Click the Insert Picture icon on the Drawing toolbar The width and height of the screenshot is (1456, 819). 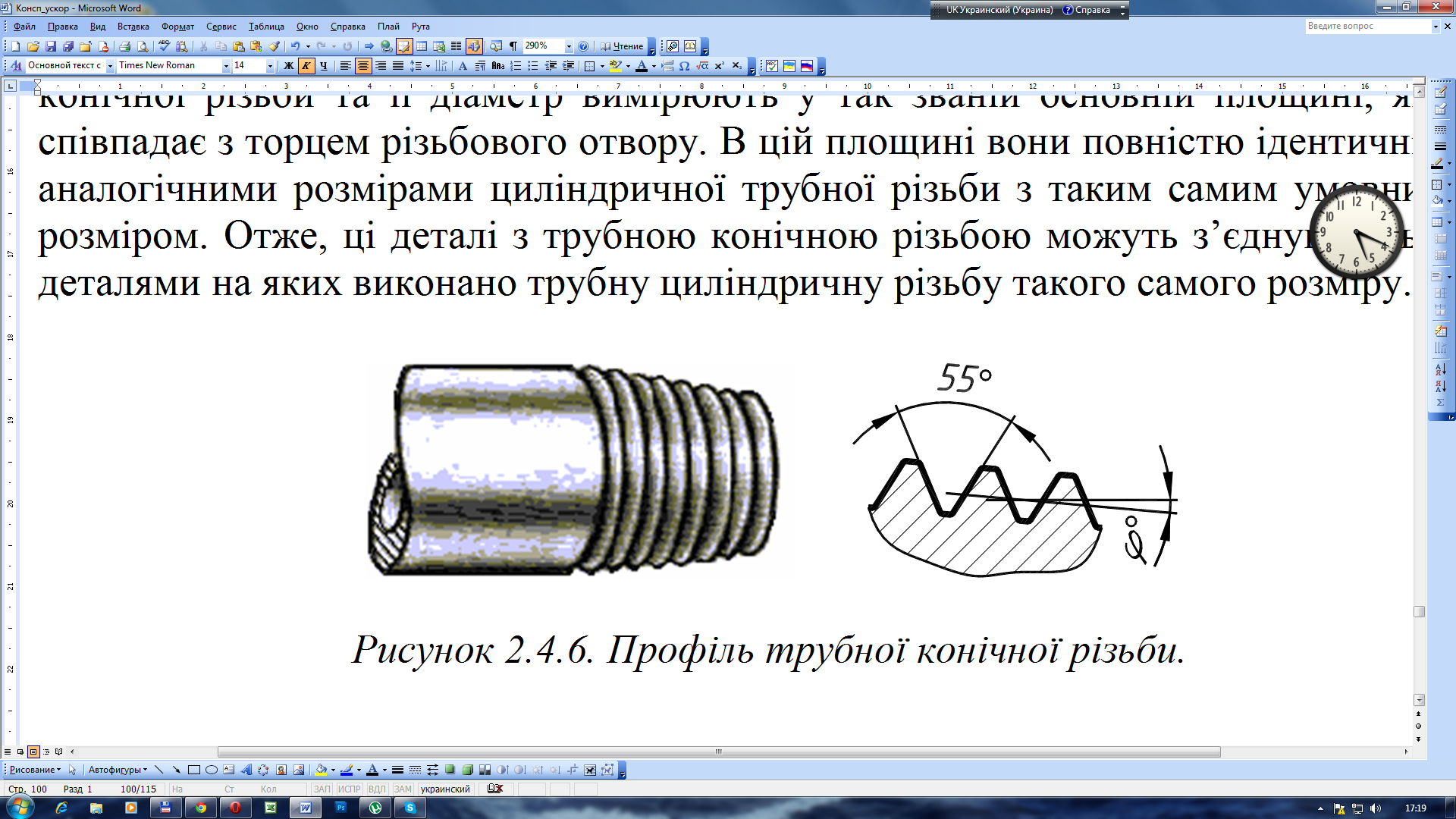click(299, 770)
